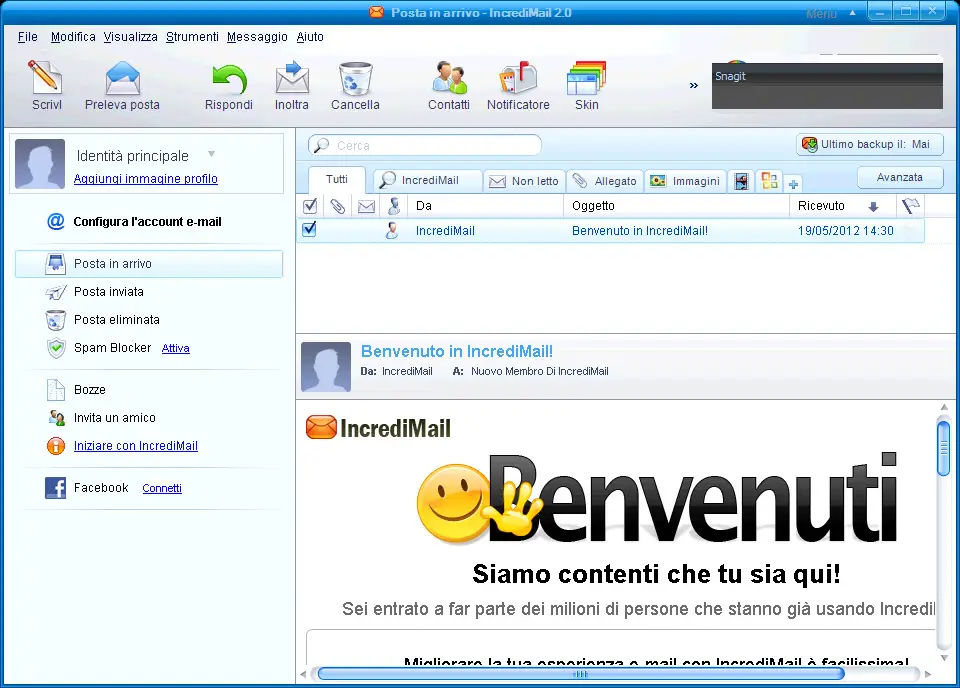The image size is (960, 688).
Task: Select the video filmstrip filter tab
Action: tap(741, 181)
